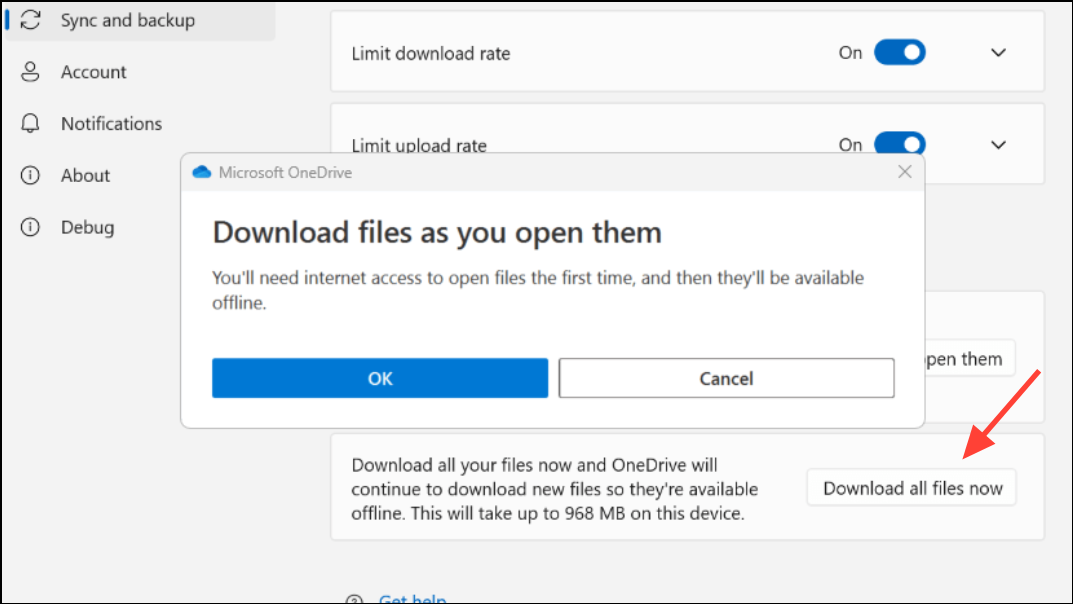Confirm the dialog with OK
This screenshot has height=604, width=1073.
tap(380, 378)
